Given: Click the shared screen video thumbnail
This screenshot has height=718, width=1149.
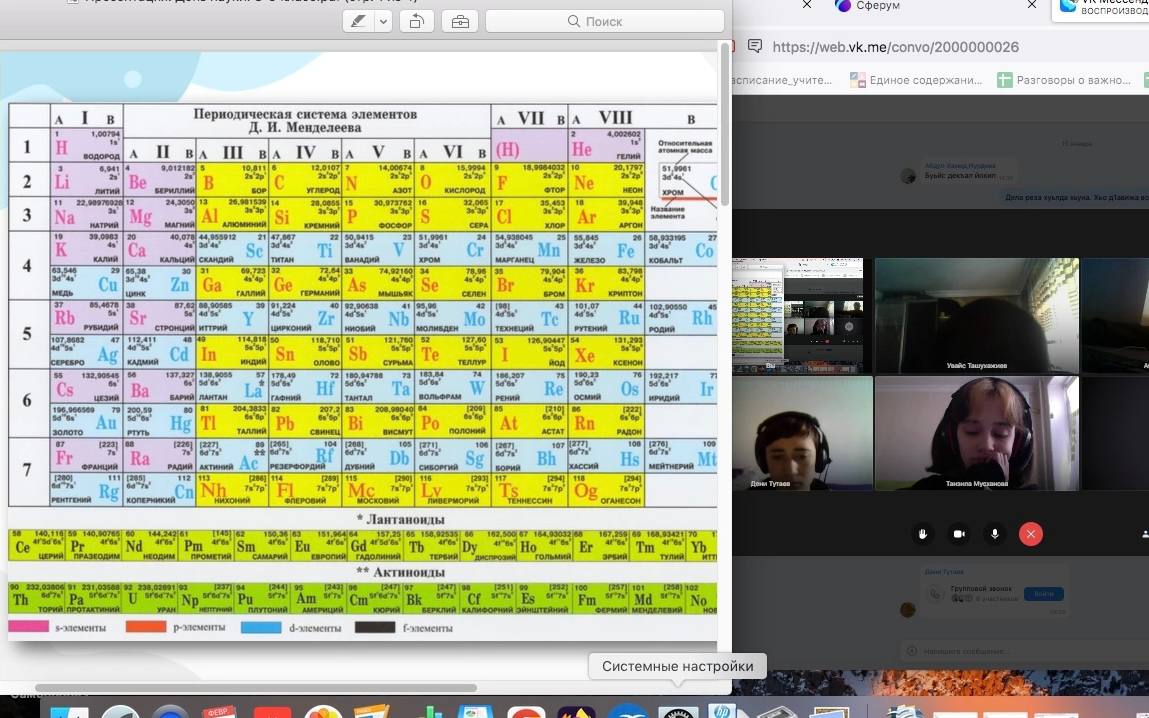Looking at the screenshot, I should point(797,315).
